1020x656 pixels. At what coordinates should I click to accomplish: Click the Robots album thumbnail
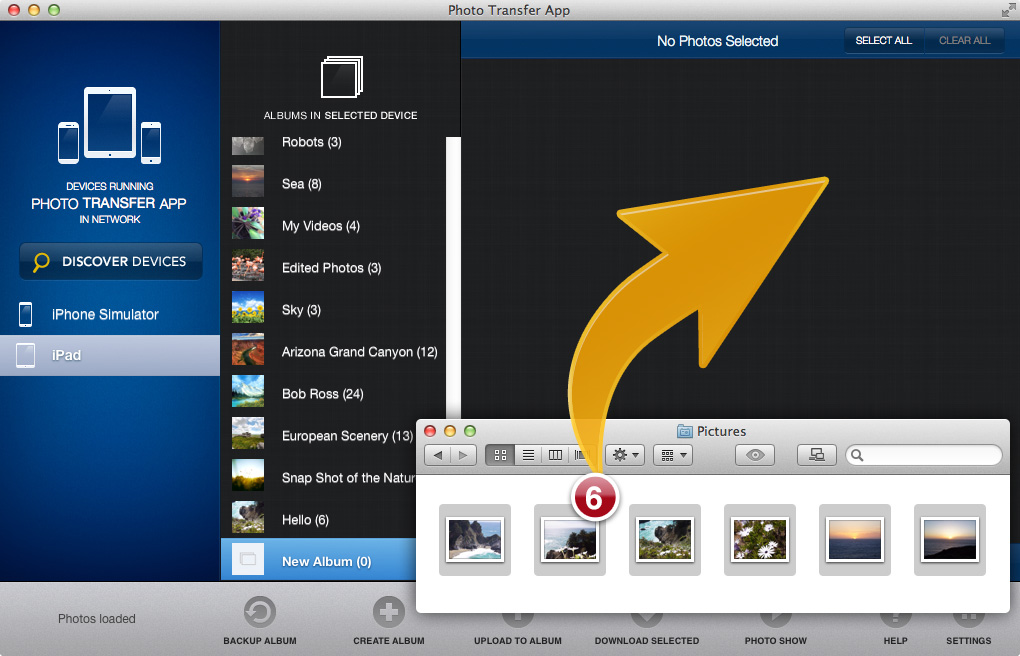pyautogui.click(x=248, y=144)
